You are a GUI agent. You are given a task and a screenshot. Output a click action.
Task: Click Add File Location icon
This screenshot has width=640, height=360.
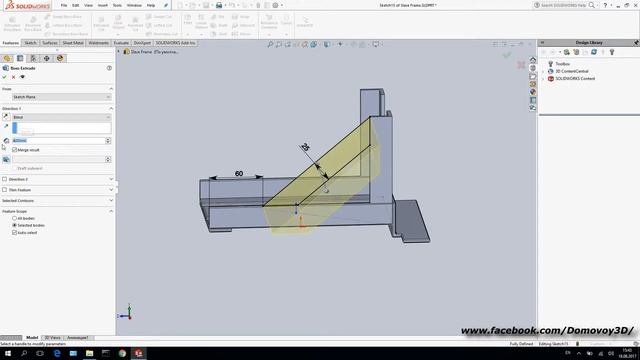point(576,52)
